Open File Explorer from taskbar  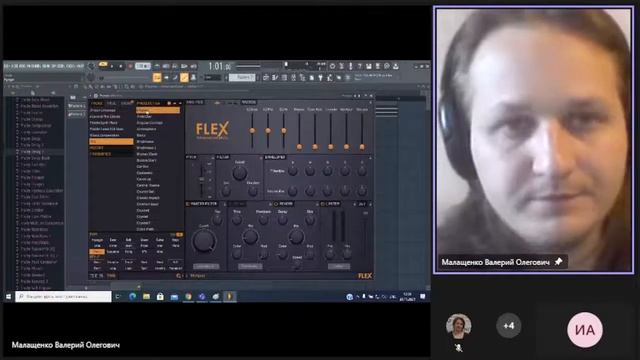click(146, 297)
